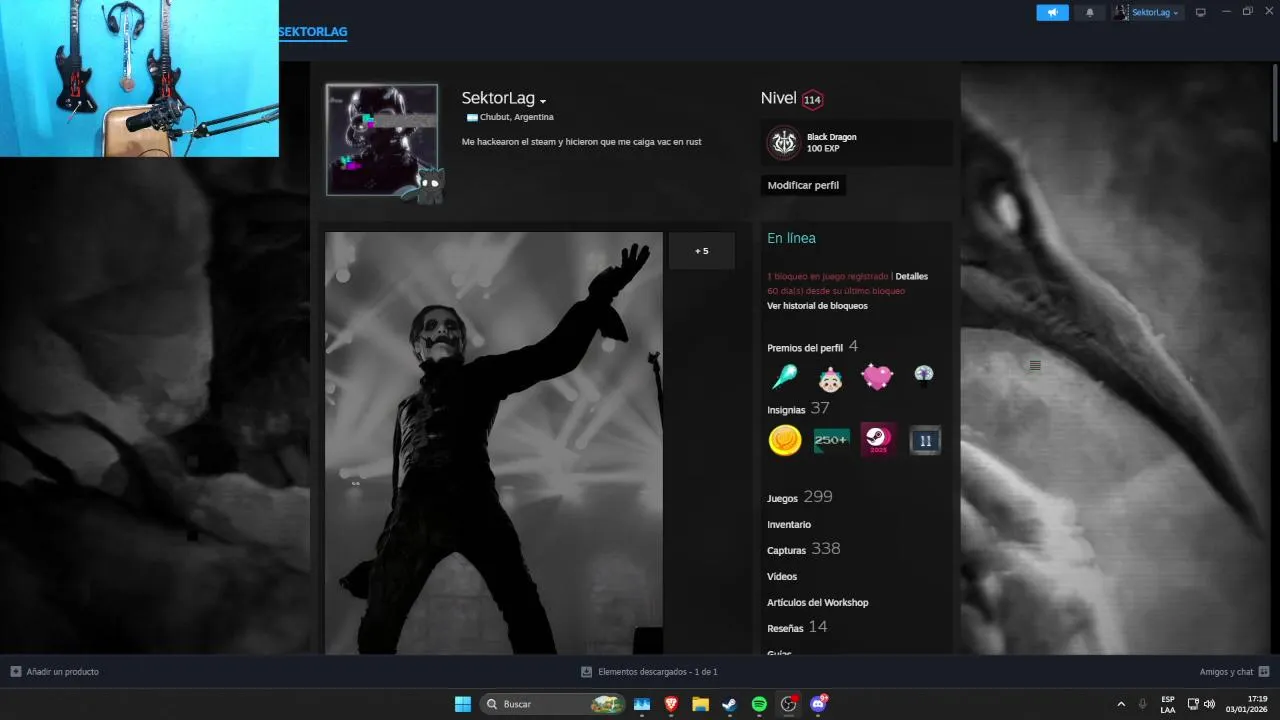1280x720 pixels.
Task: Open the Steam taskbar icon
Action: 730,704
